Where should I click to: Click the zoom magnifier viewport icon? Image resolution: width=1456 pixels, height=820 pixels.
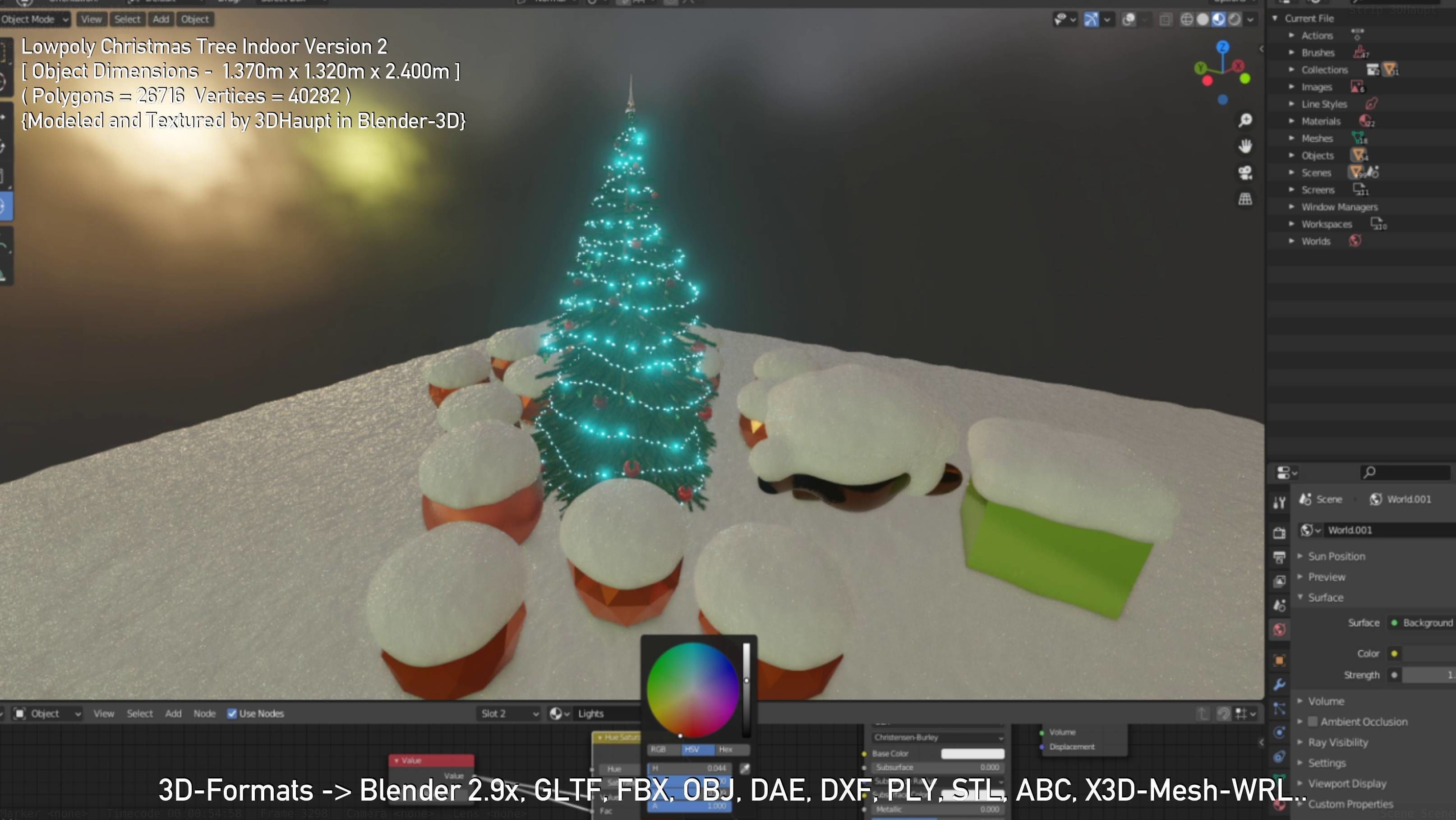click(1244, 120)
